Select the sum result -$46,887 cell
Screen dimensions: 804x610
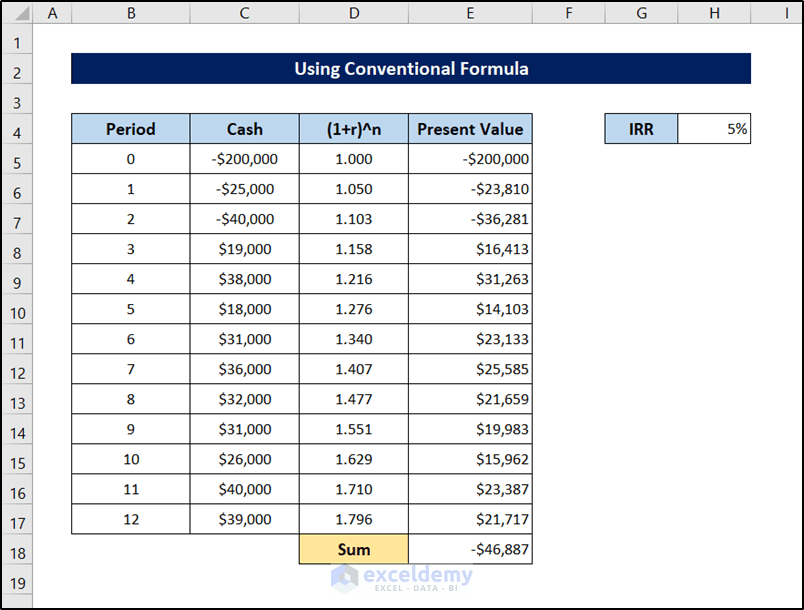point(470,549)
